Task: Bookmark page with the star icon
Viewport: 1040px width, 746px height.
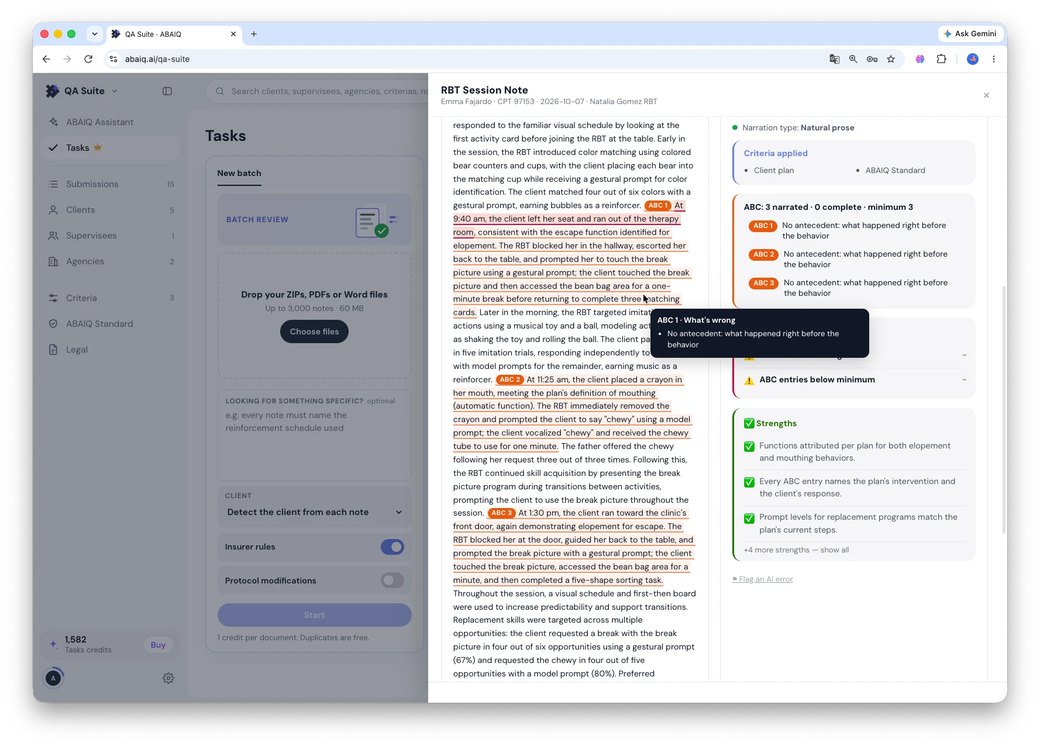Action: tap(891, 59)
